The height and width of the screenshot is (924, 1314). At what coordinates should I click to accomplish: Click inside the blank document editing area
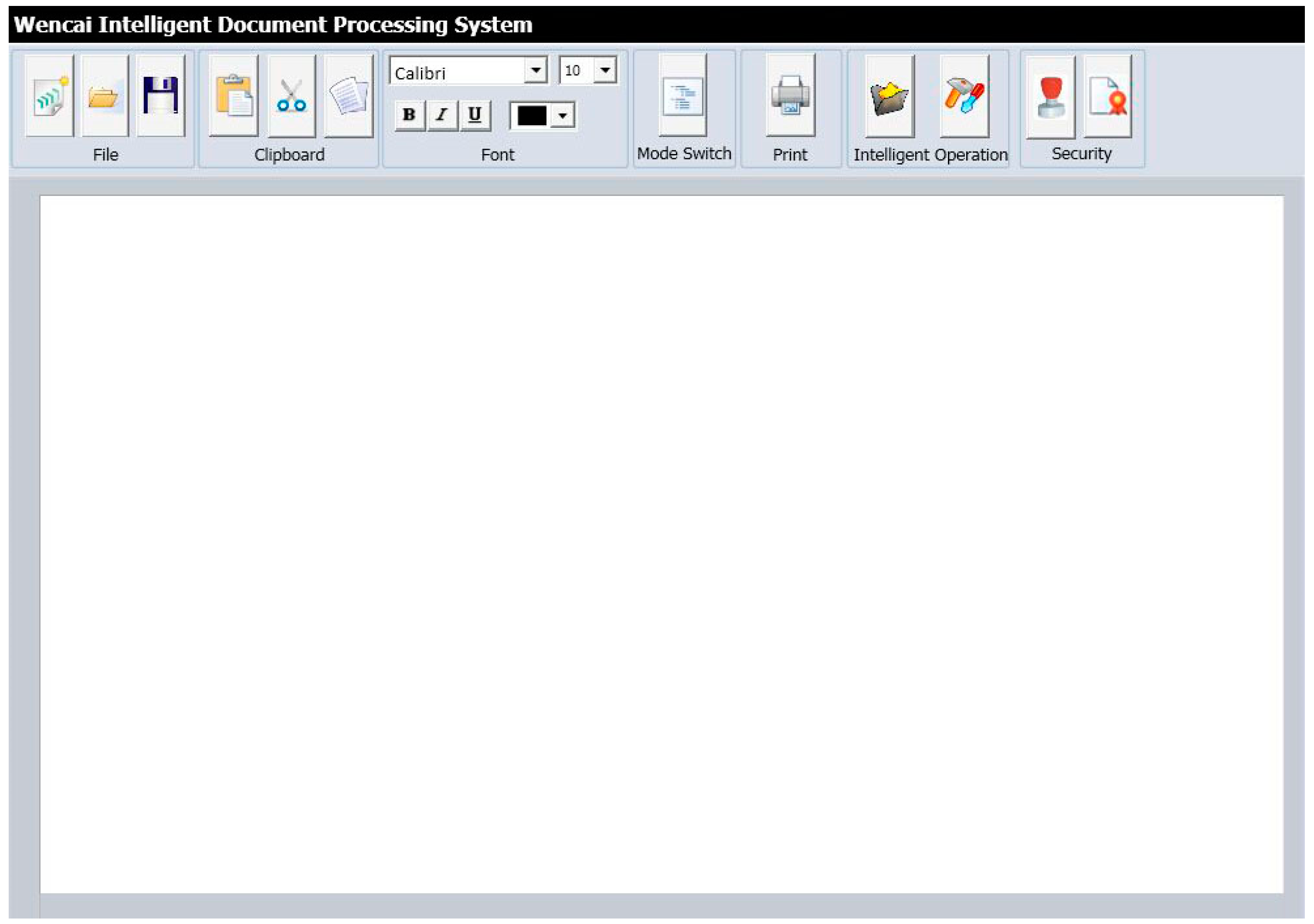tap(661, 543)
